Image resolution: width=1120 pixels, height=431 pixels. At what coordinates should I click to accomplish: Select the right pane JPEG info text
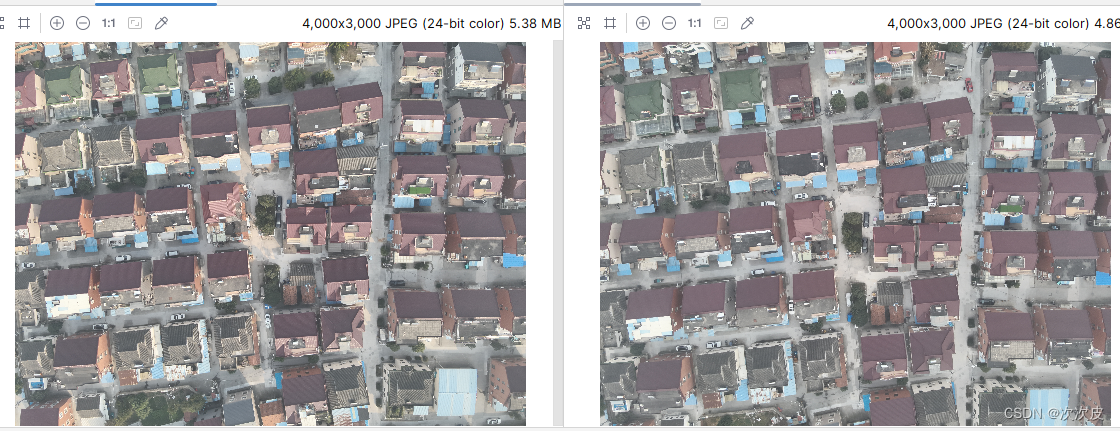click(1003, 24)
